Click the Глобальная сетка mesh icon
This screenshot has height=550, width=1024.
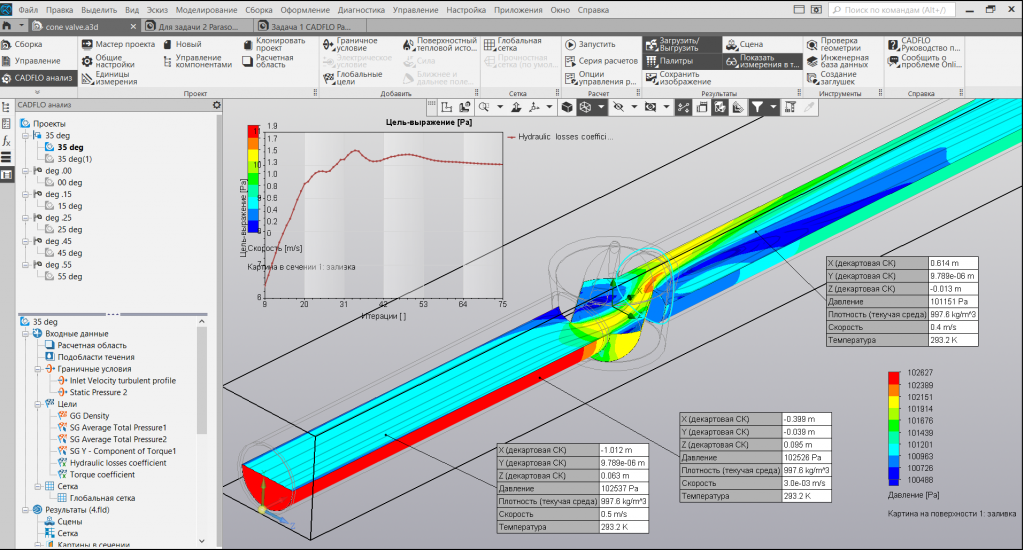490,44
